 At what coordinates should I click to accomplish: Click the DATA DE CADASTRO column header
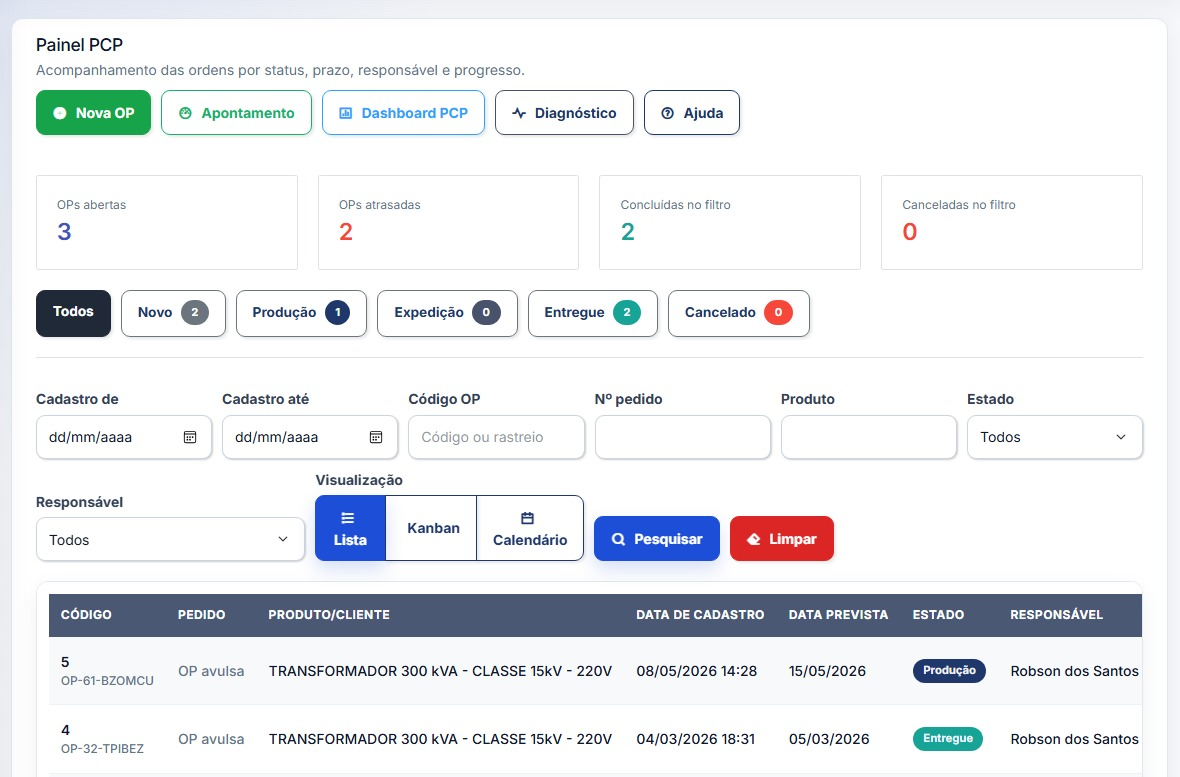tap(700, 614)
